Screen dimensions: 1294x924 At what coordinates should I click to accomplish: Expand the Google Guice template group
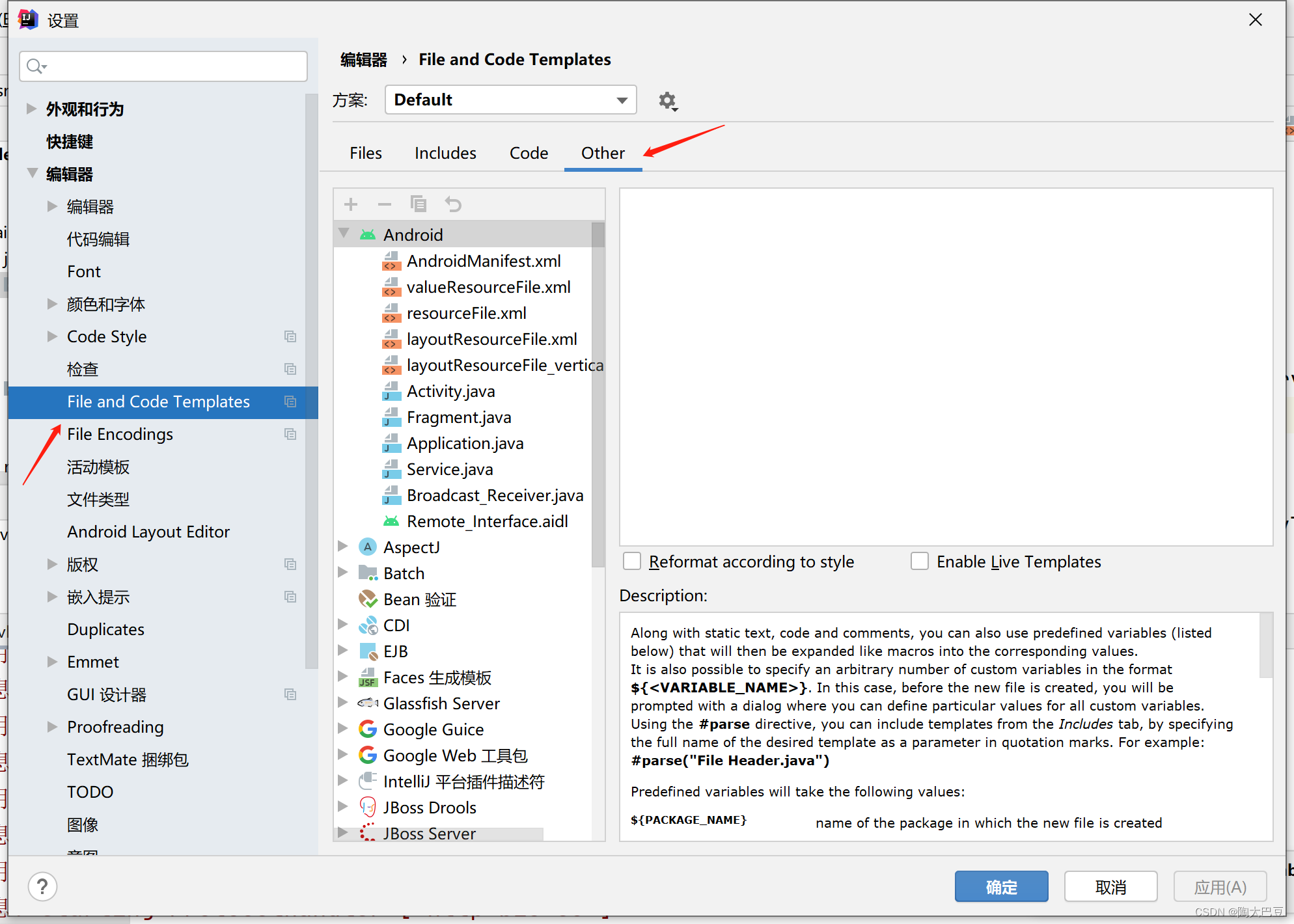point(343,729)
